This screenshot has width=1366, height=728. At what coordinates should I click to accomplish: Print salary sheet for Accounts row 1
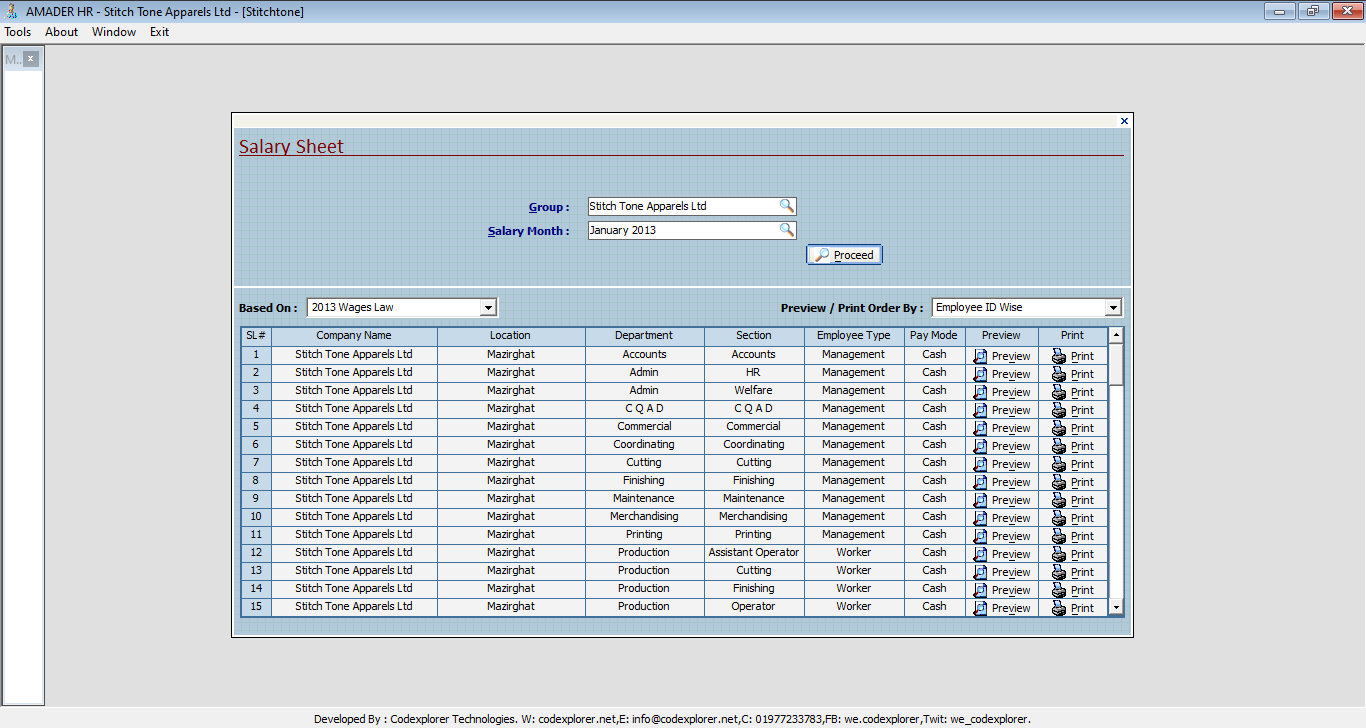point(1073,356)
